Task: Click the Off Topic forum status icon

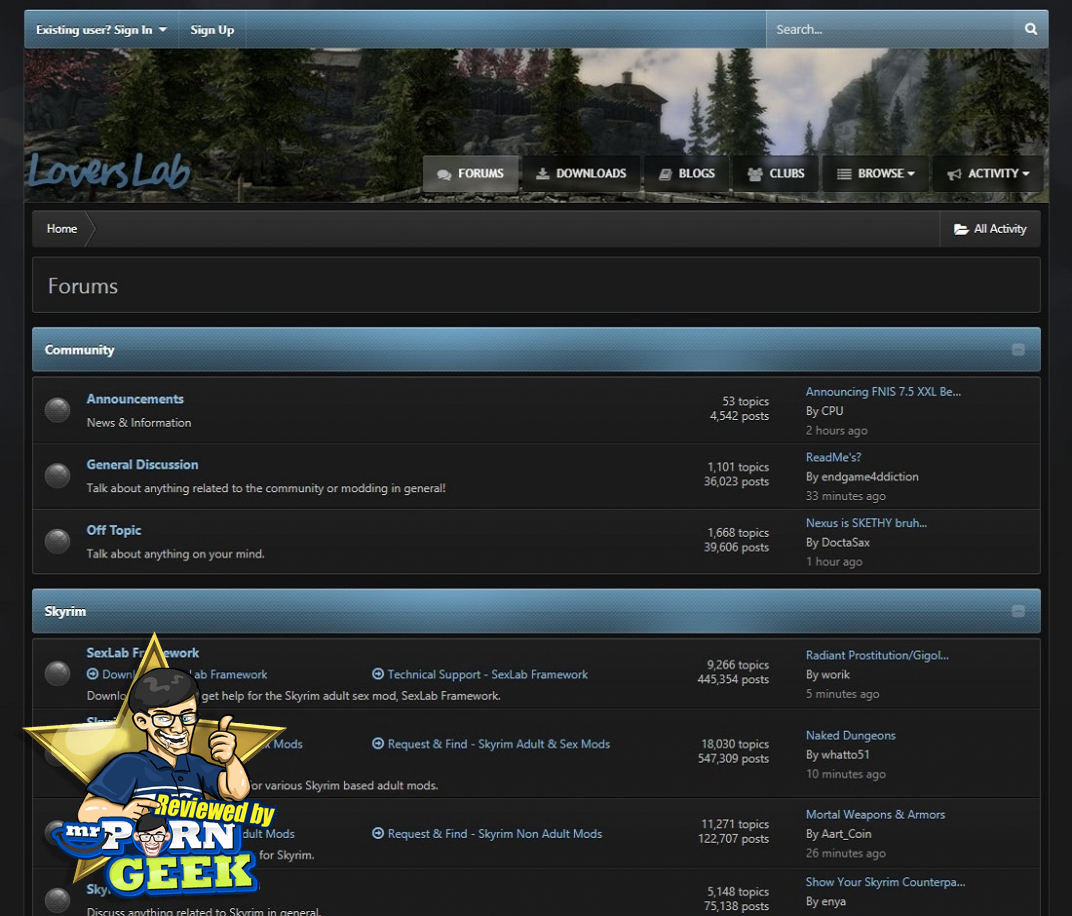Action: click(58, 542)
